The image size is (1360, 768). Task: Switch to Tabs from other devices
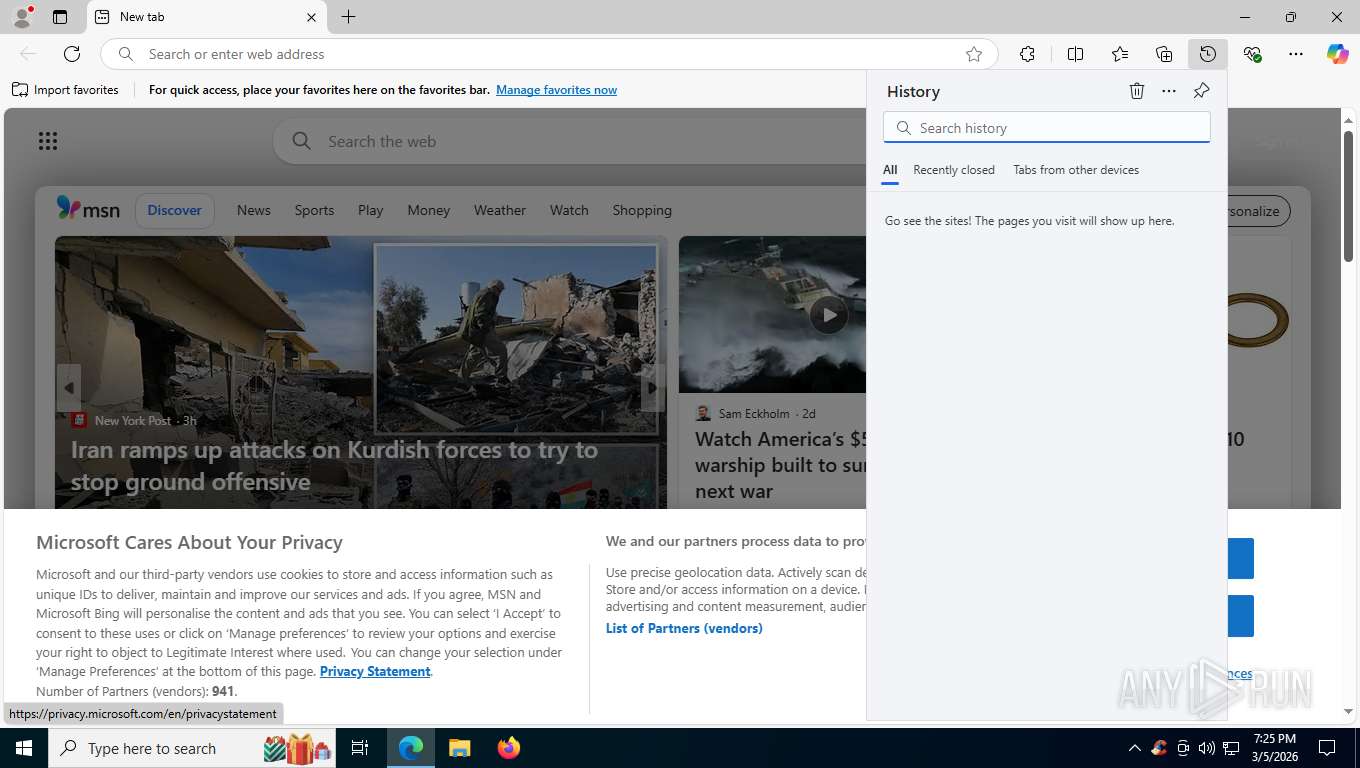[x=1076, y=170]
